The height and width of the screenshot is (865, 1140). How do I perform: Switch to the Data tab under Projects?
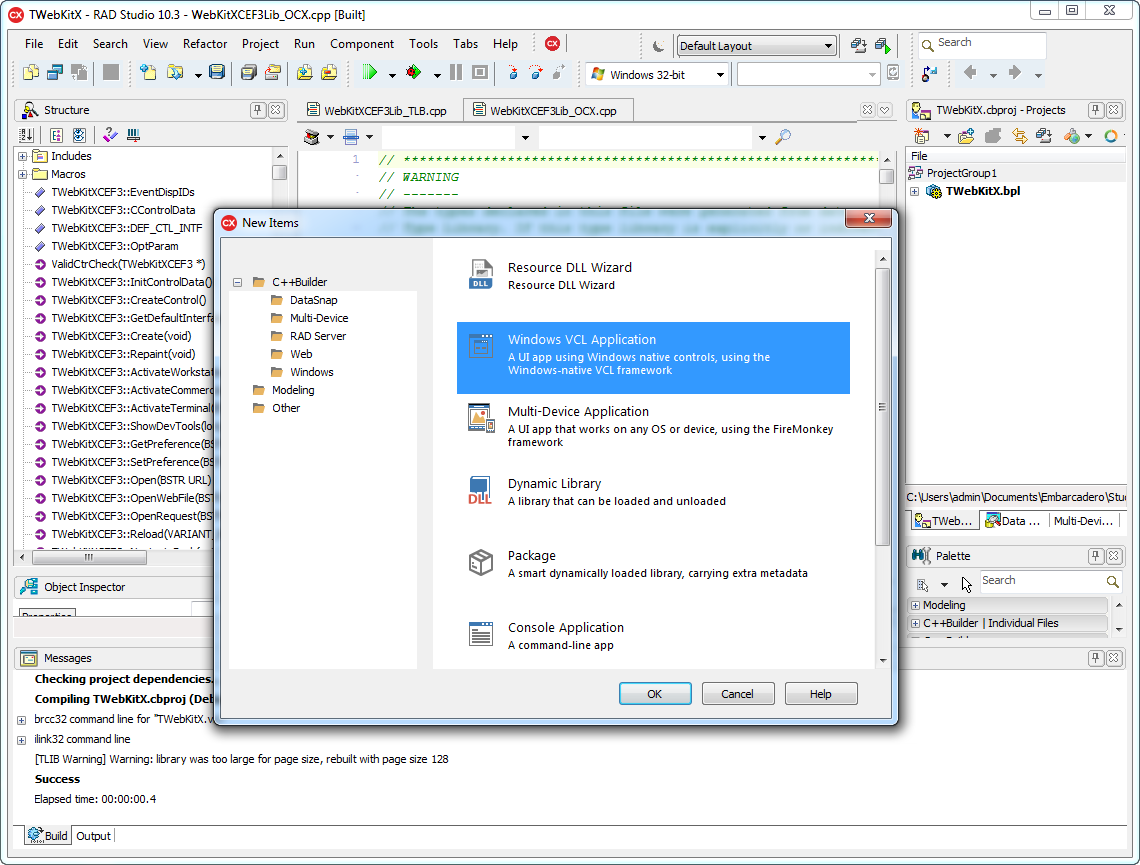click(x=1014, y=520)
